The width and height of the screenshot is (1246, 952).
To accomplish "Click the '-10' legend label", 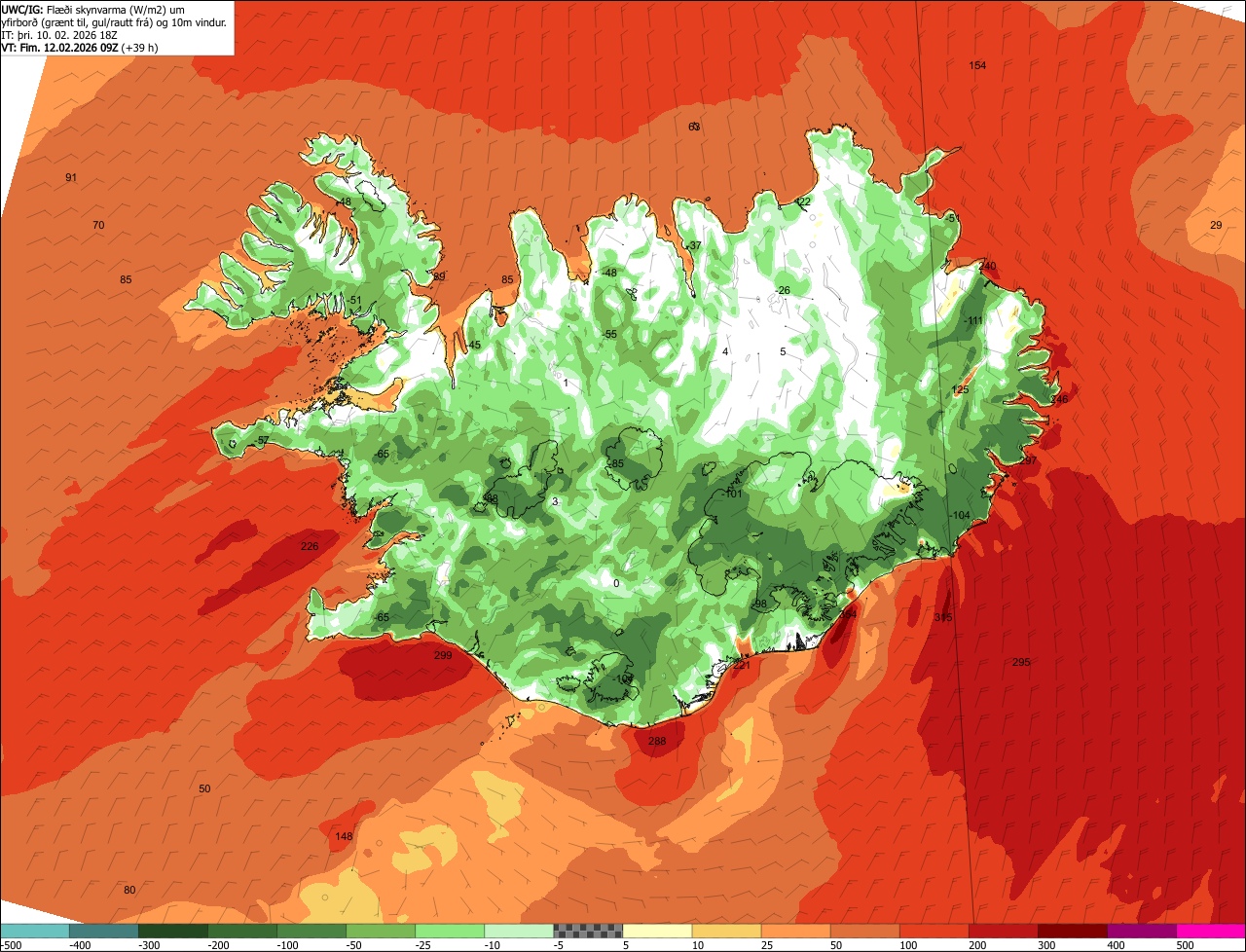I will pyautogui.click(x=495, y=945).
